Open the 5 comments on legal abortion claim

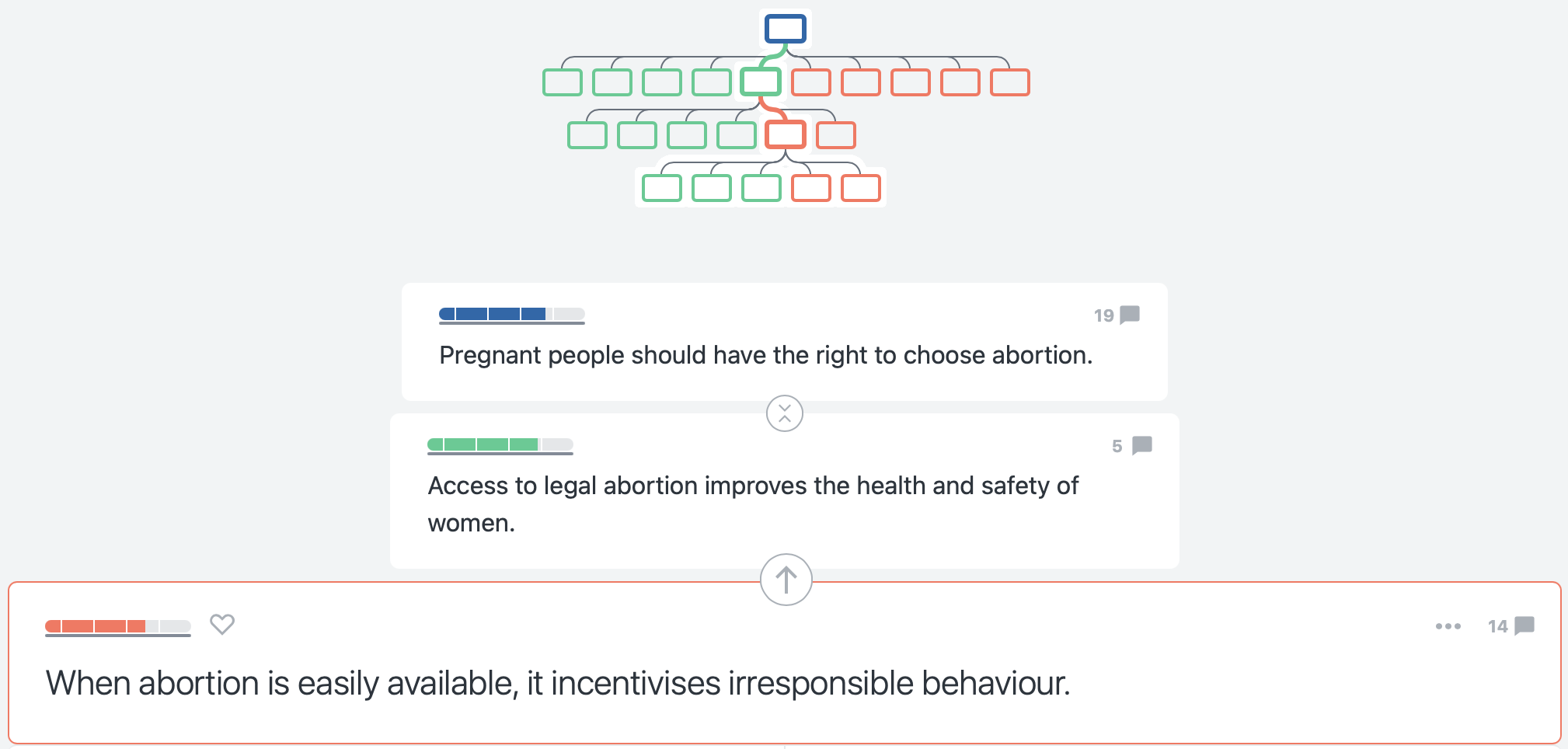point(1131,446)
